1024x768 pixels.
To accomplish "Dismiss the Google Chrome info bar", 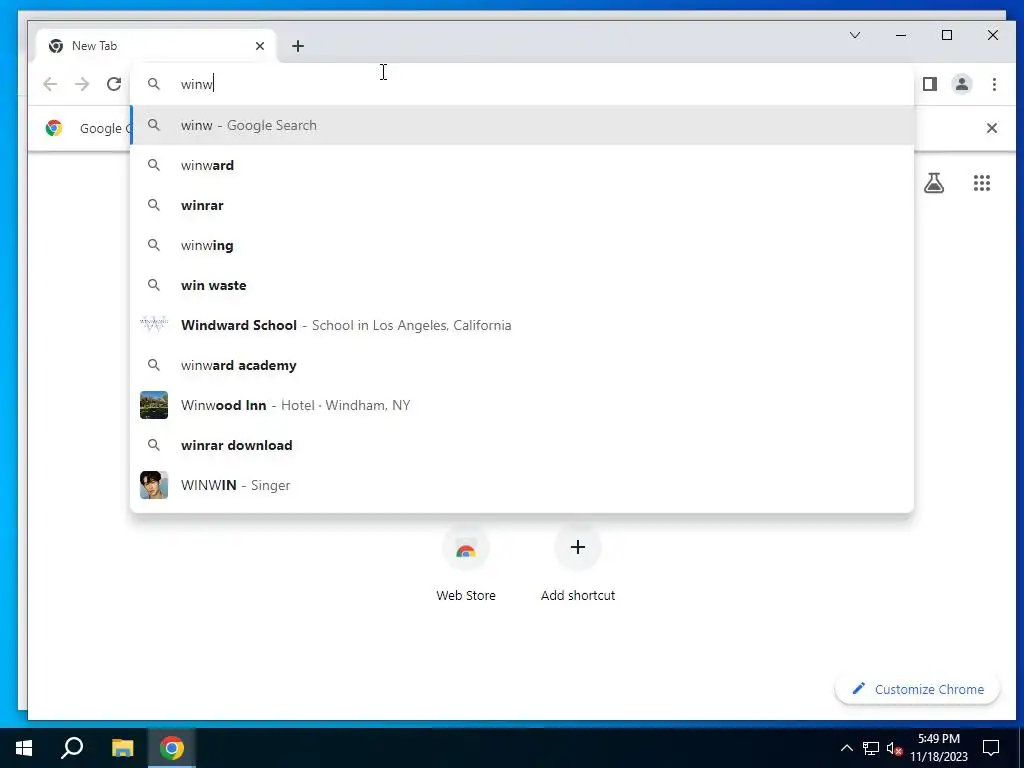I will click(x=991, y=128).
